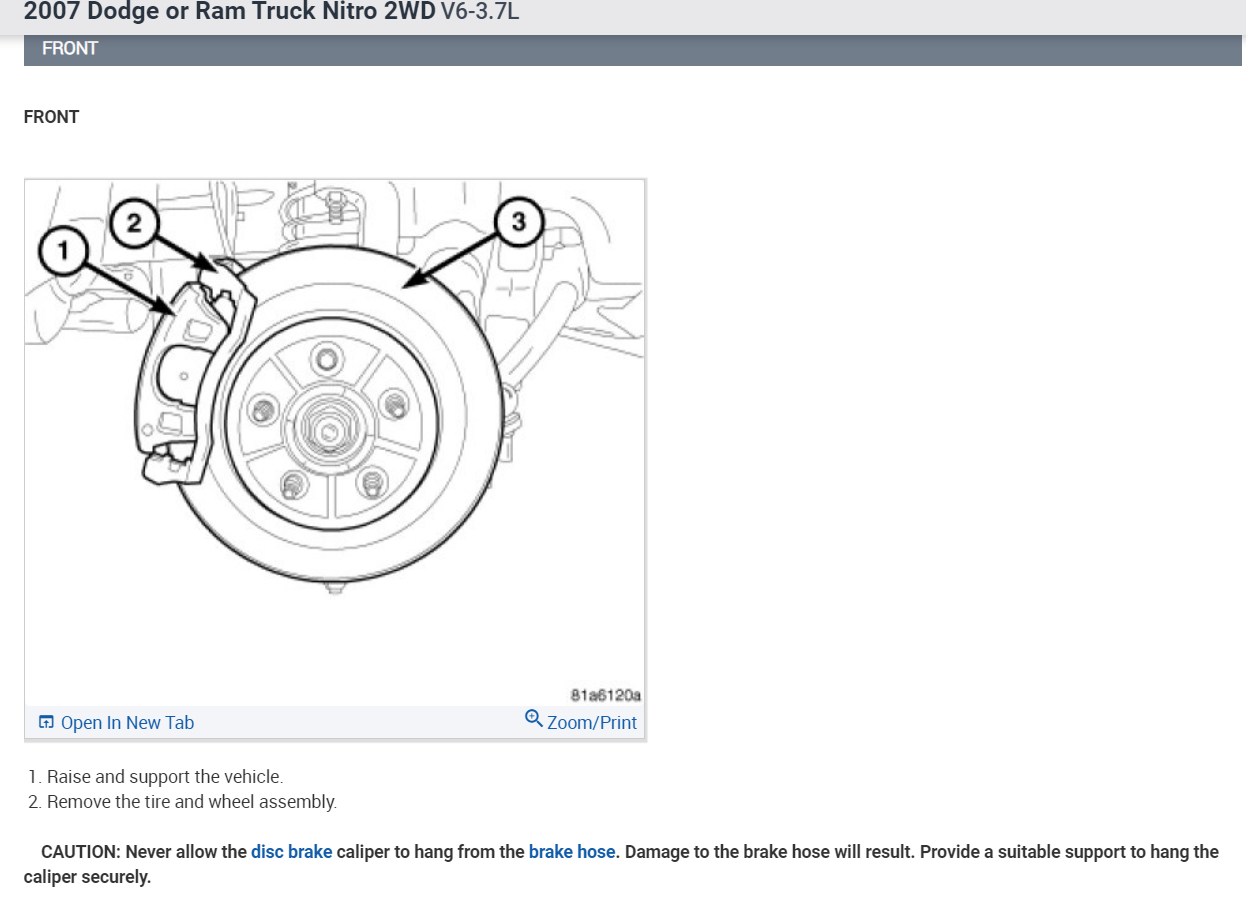
Task: Click the 2007 Dodge Nitro 2WD vehicle title
Action: point(230,13)
